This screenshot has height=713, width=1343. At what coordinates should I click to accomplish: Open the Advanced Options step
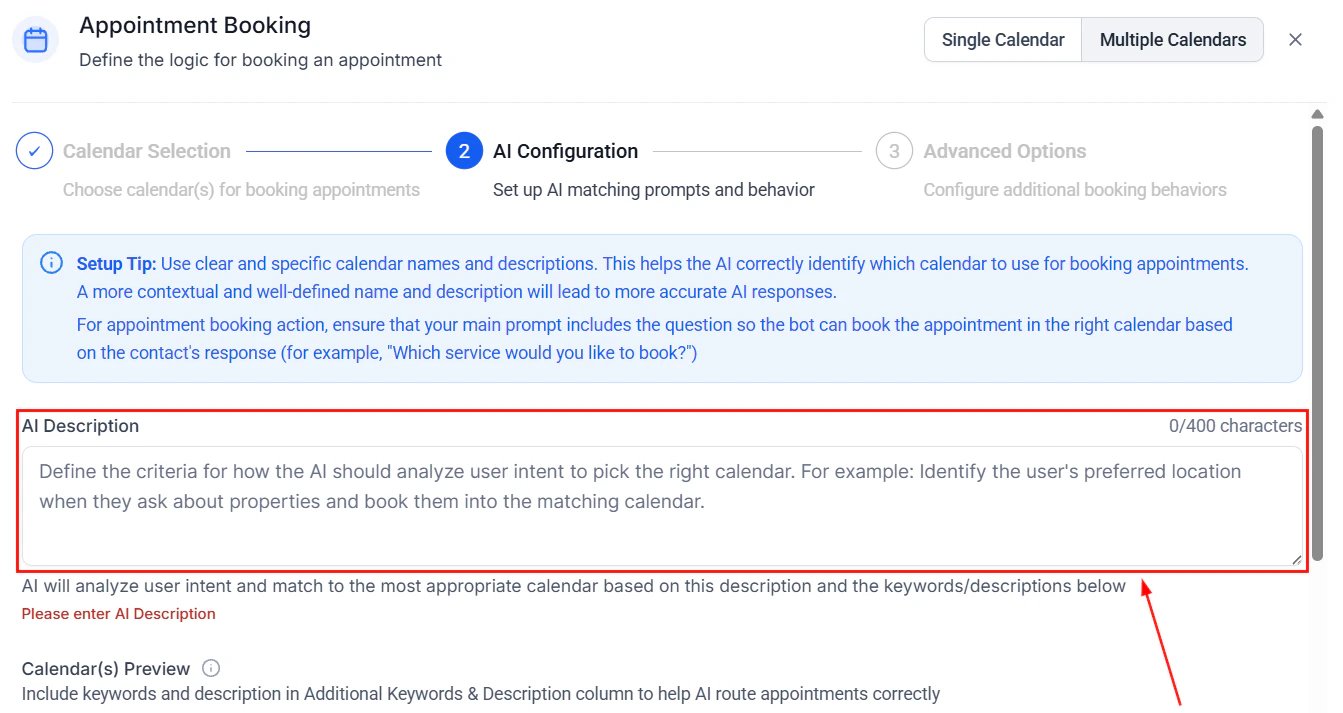tap(1004, 150)
